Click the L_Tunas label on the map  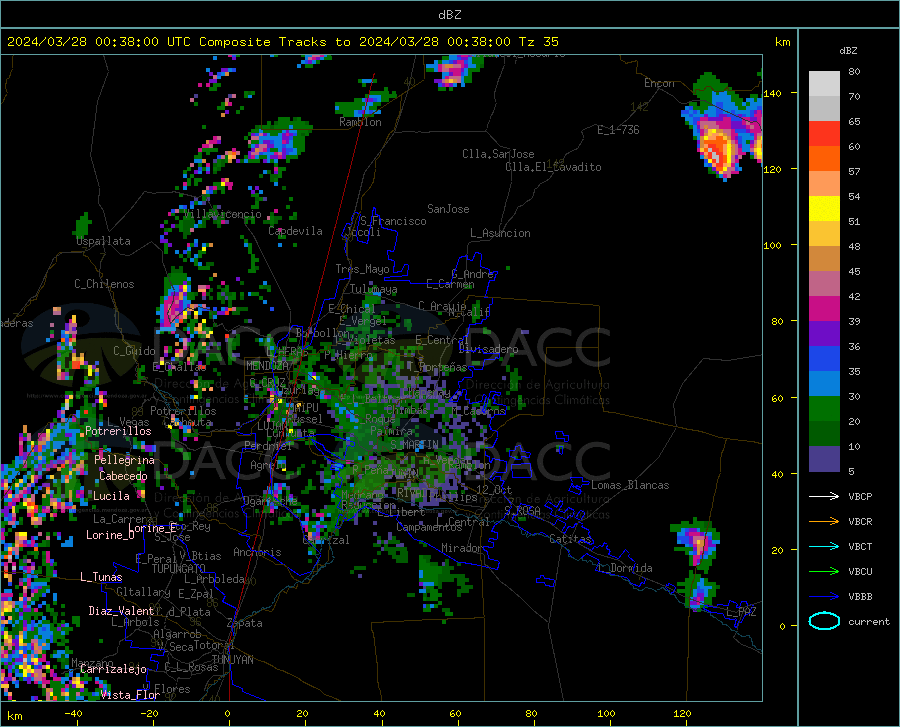pos(101,577)
